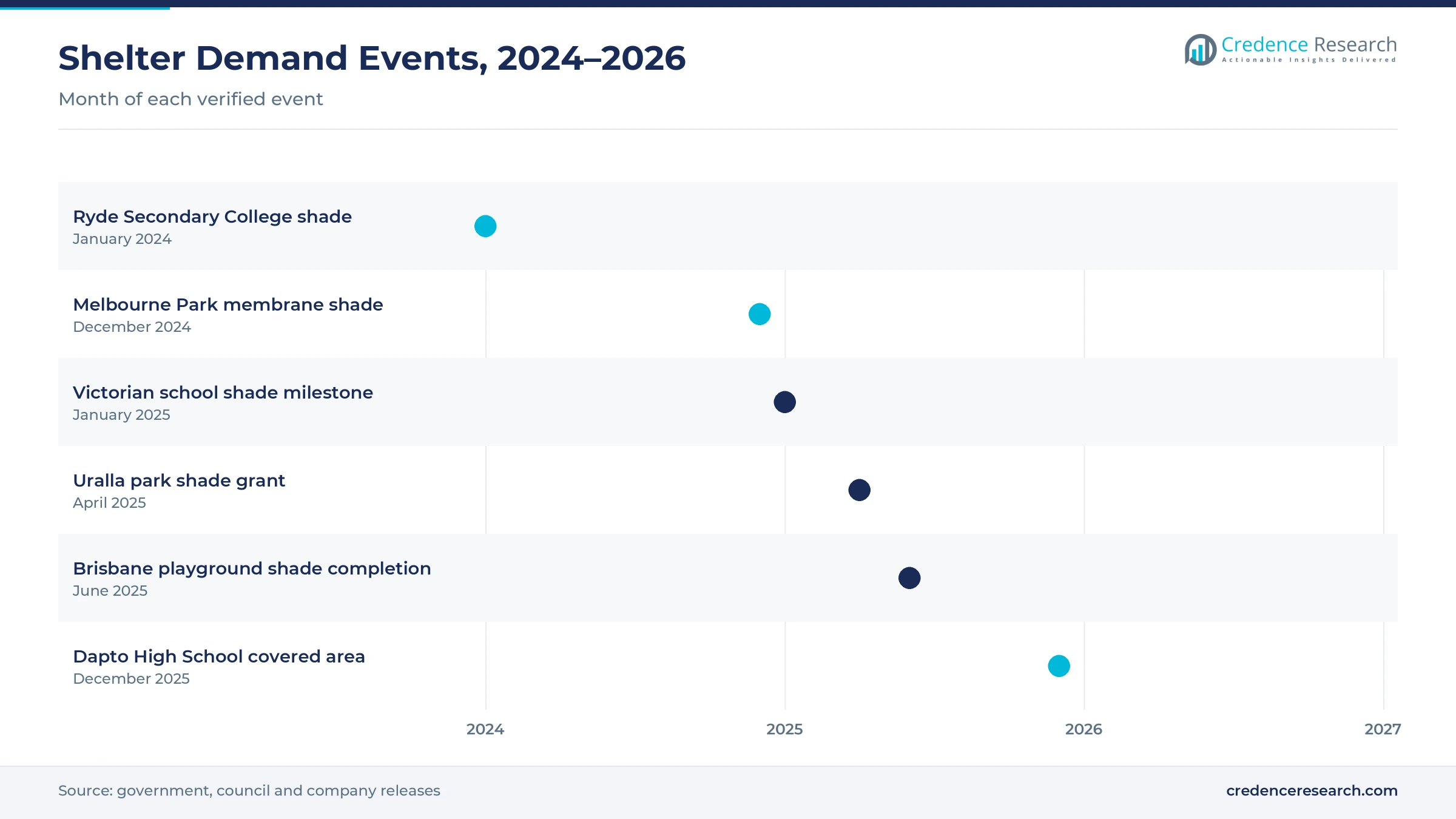Click the source note about government releases
1456x819 pixels.
pos(249,790)
